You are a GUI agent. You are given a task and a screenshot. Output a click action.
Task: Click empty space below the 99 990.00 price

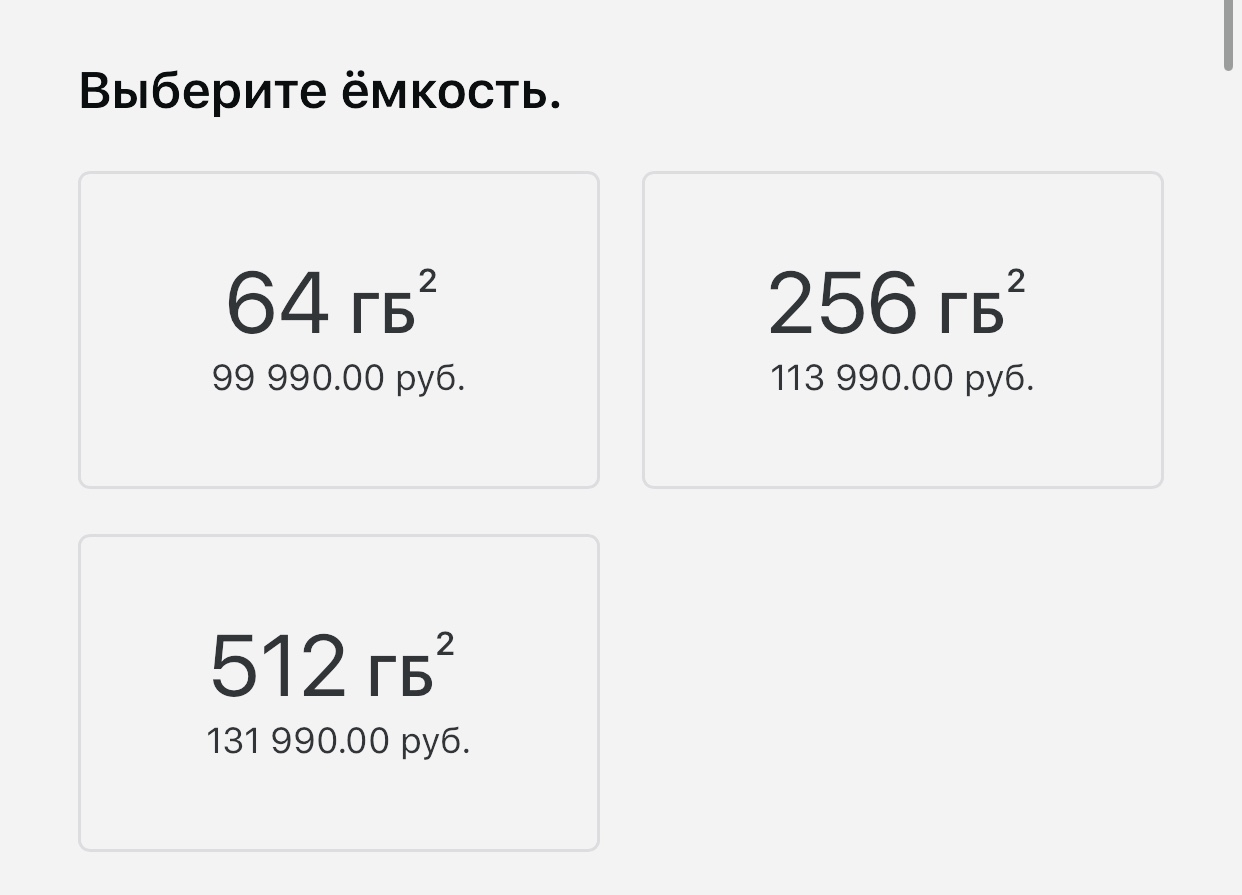(338, 440)
